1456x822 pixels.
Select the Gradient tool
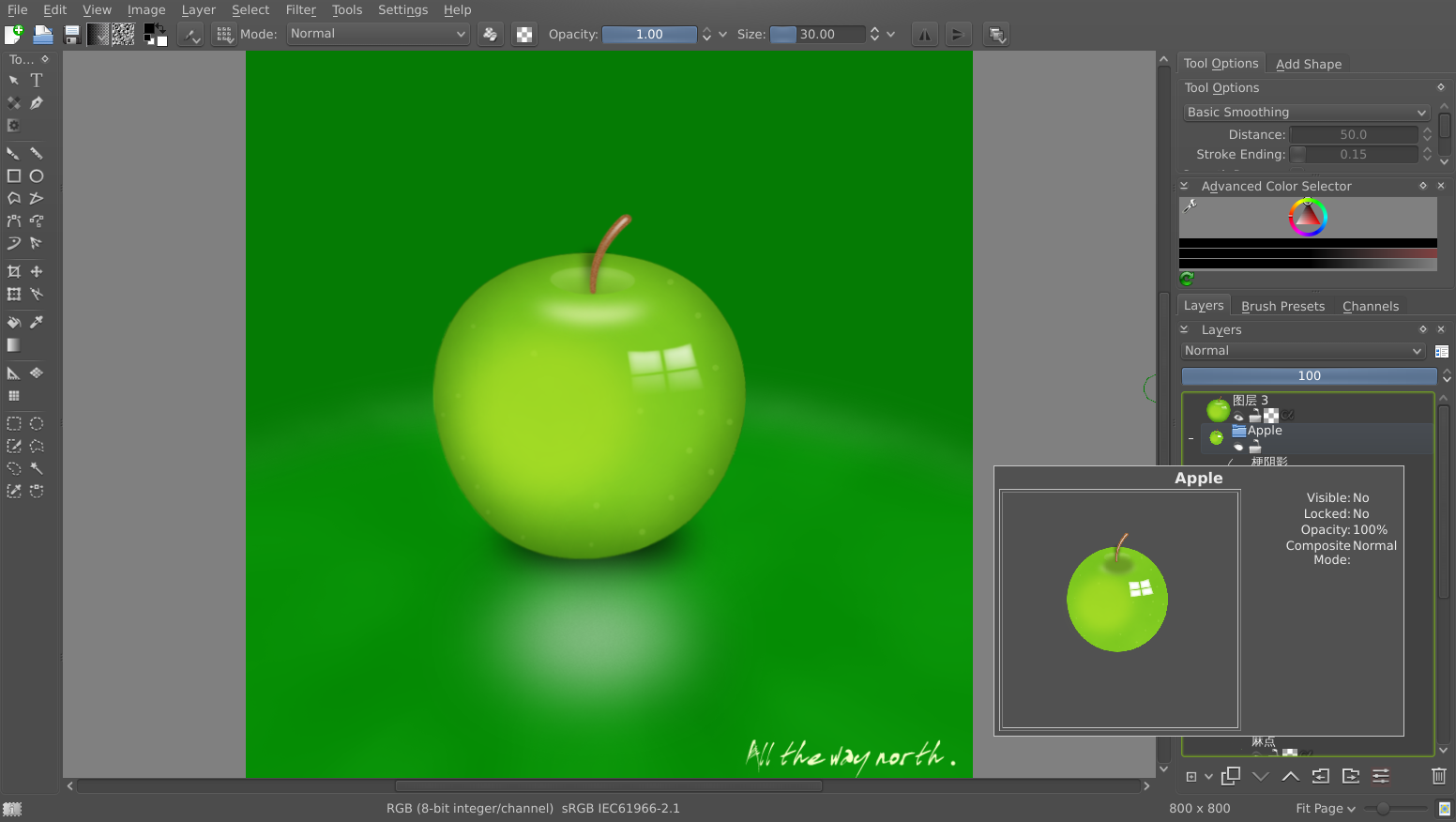pyautogui.click(x=14, y=345)
